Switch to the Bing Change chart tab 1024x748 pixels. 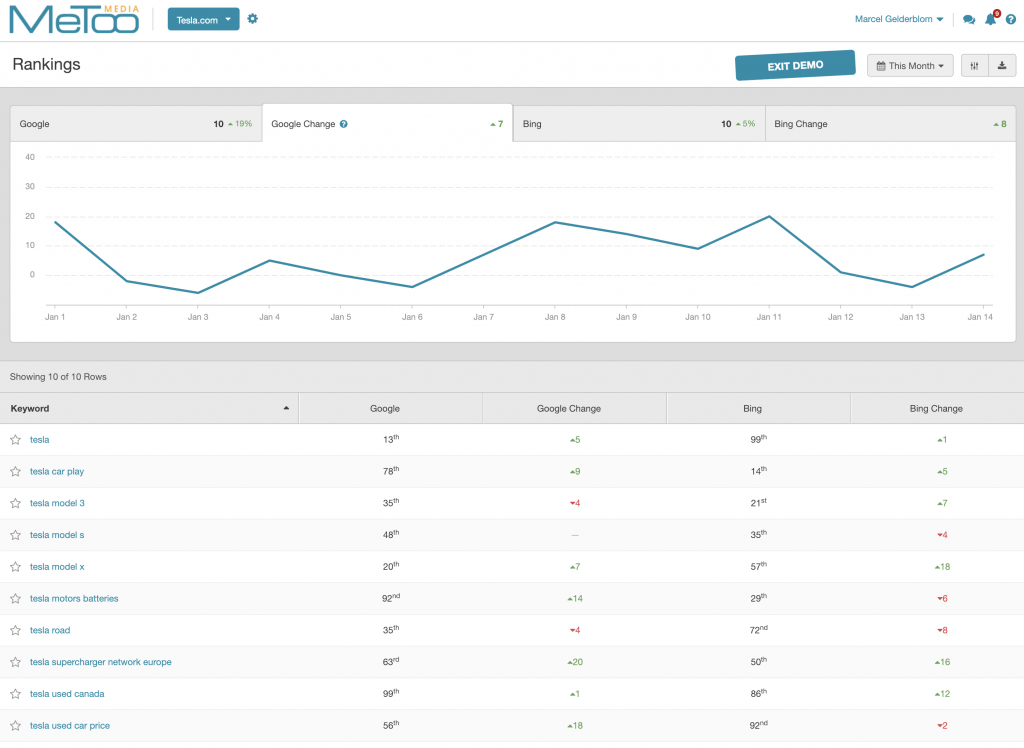[890, 123]
